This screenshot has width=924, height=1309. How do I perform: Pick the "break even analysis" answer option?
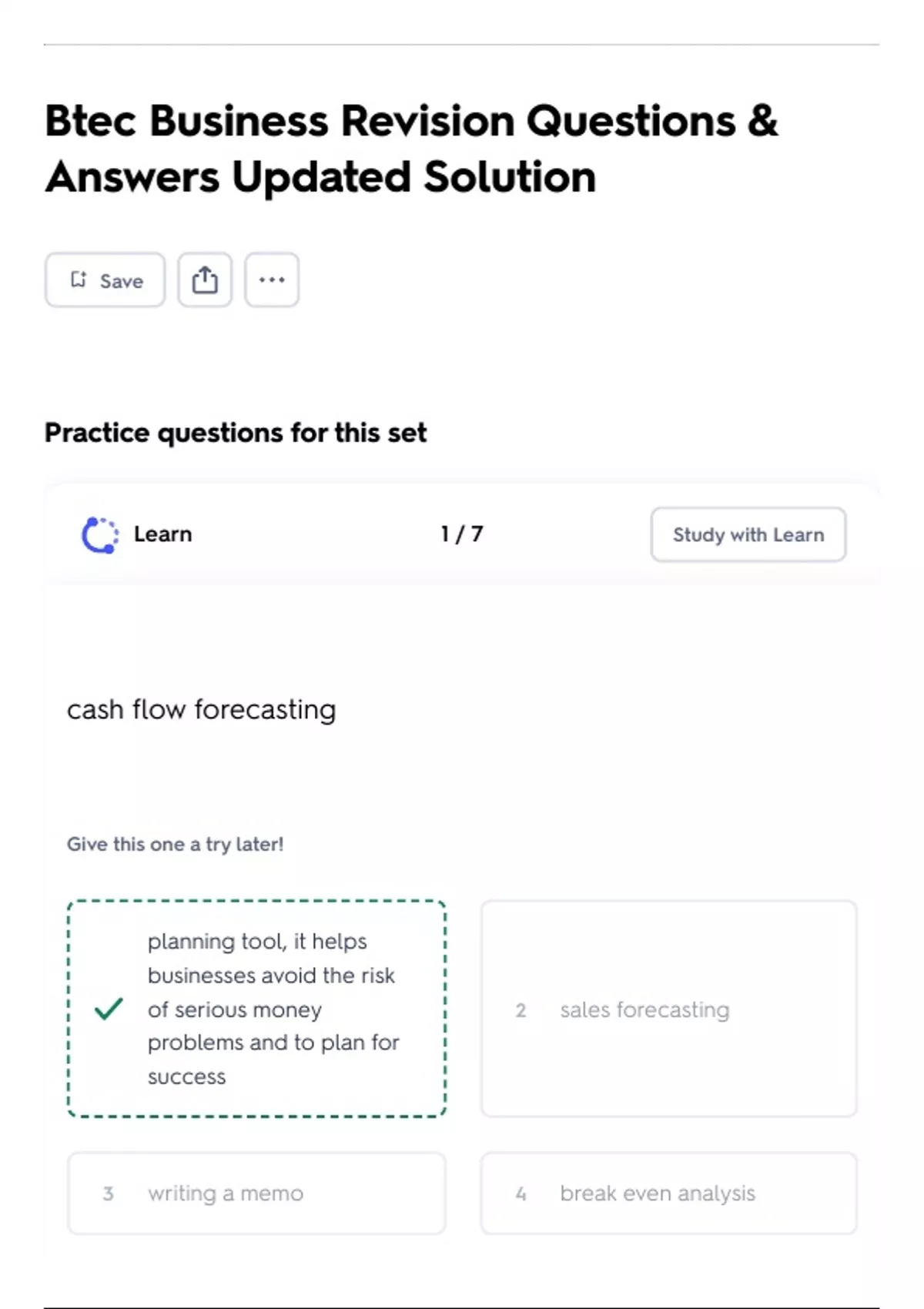pyautogui.click(x=658, y=1193)
